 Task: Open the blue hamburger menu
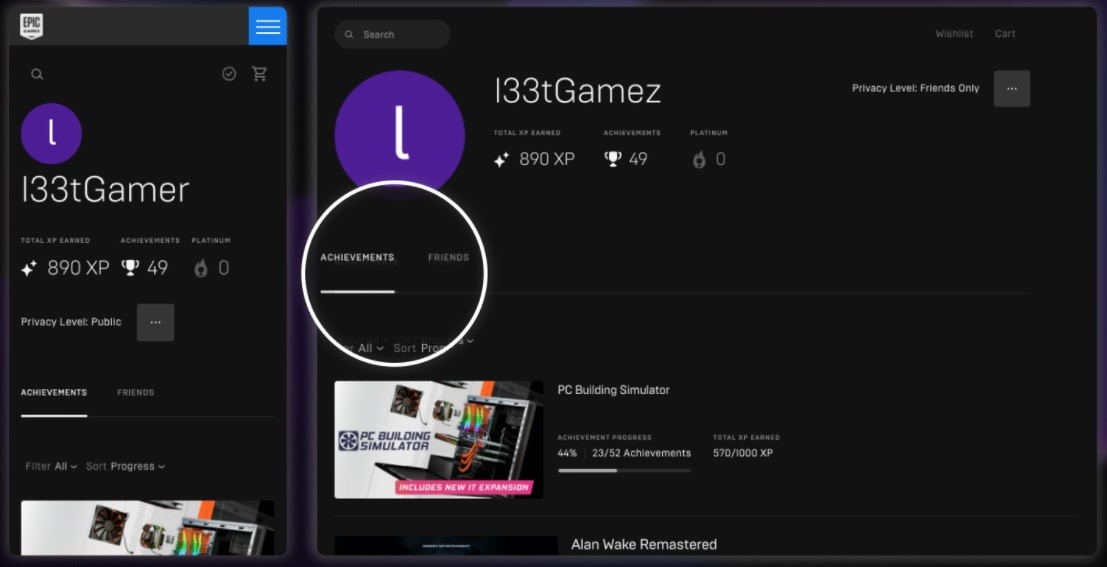tap(267, 27)
